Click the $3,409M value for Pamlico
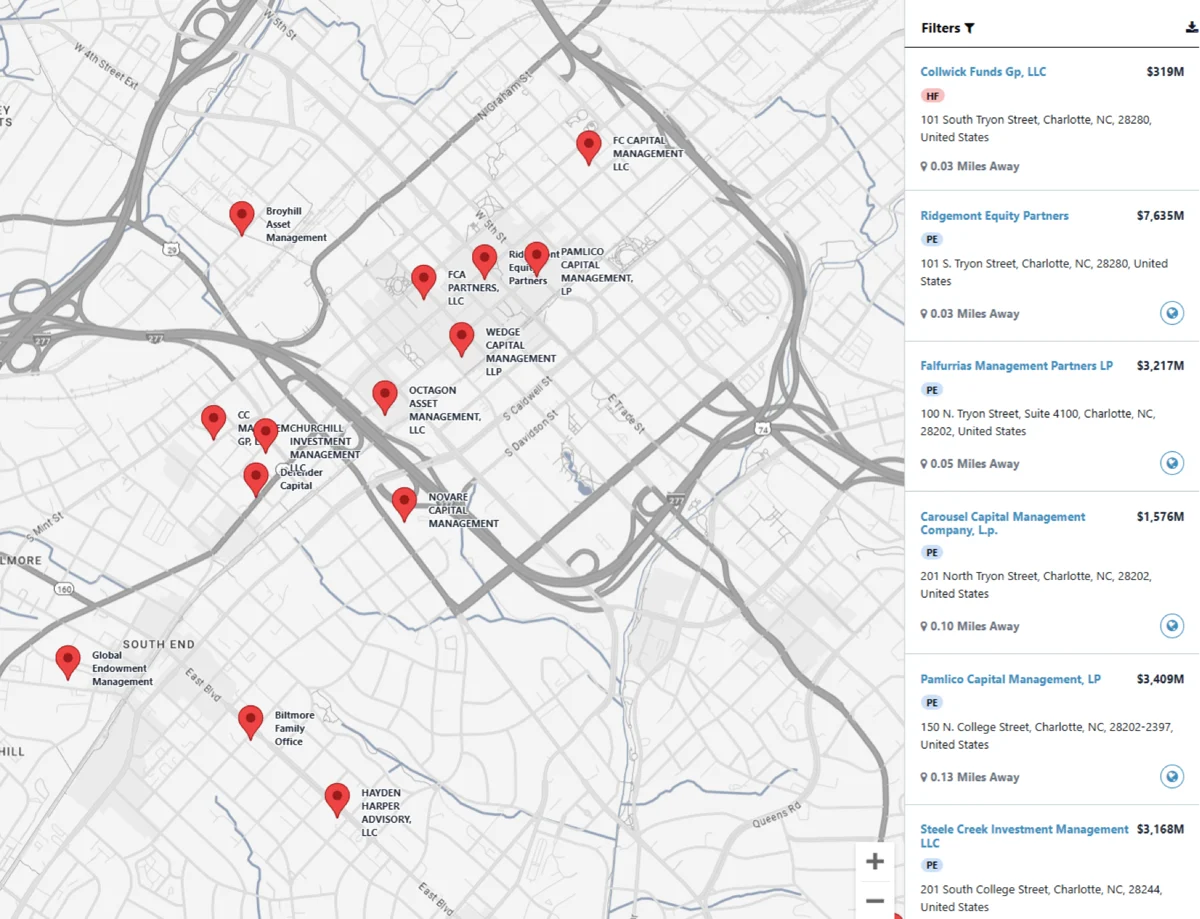This screenshot has width=1200, height=919. click(1160, 679)
